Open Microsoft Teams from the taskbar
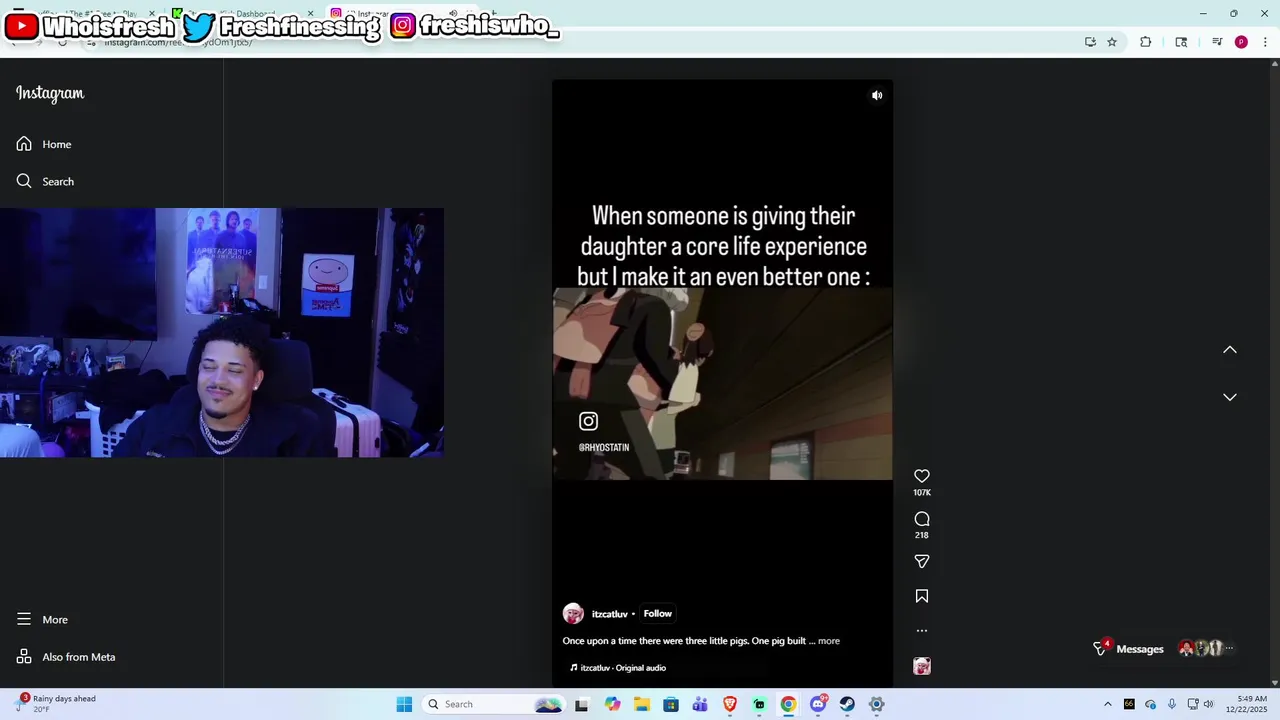 pyautogui.click(x=700, y=704)
